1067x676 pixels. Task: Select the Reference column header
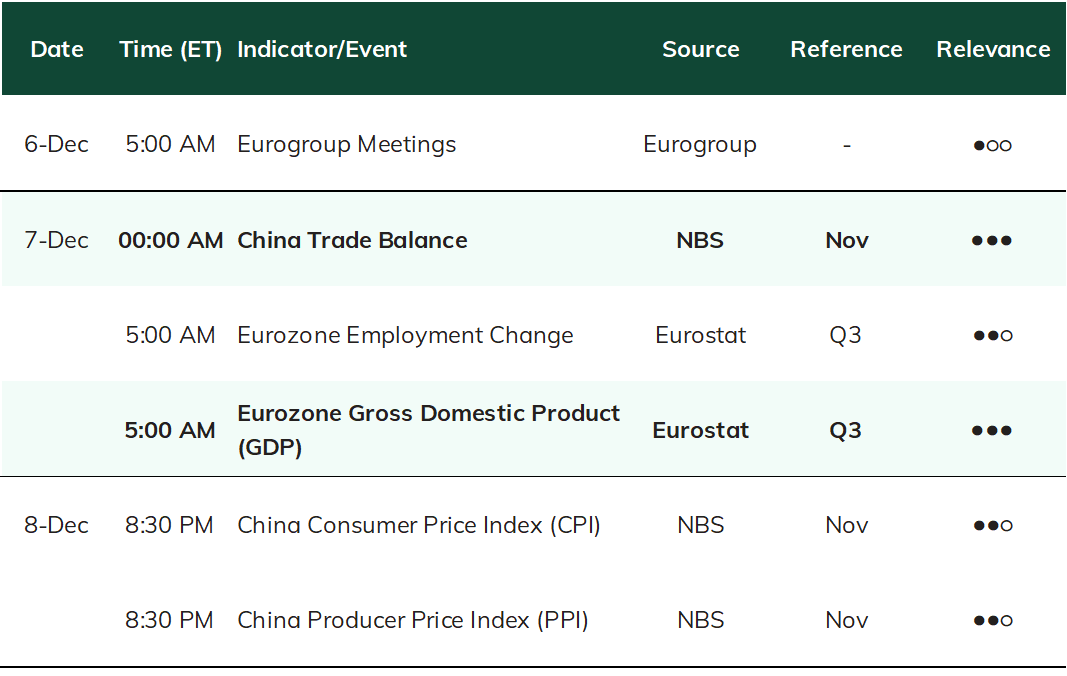click(x=847, y=49)
